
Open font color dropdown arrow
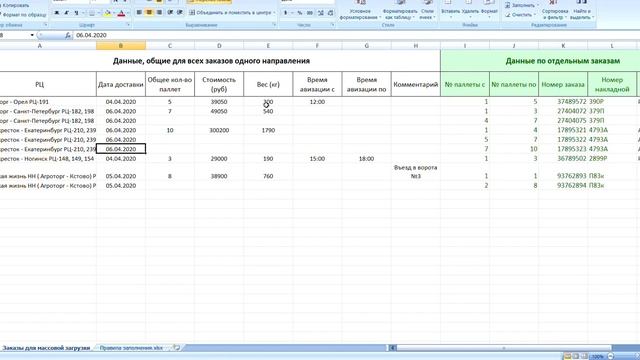click(x=128, y=13)
